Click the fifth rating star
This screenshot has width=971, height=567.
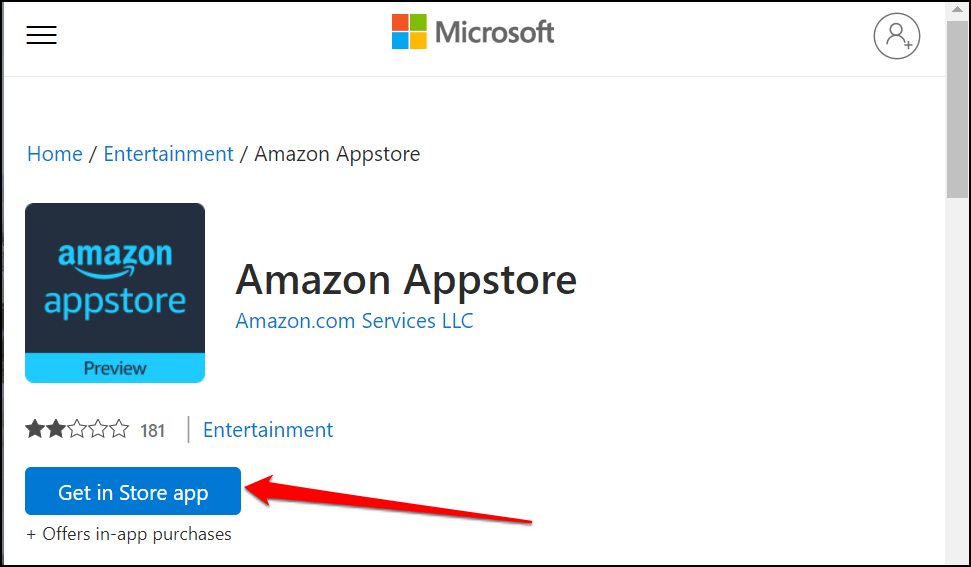(120, 430)
